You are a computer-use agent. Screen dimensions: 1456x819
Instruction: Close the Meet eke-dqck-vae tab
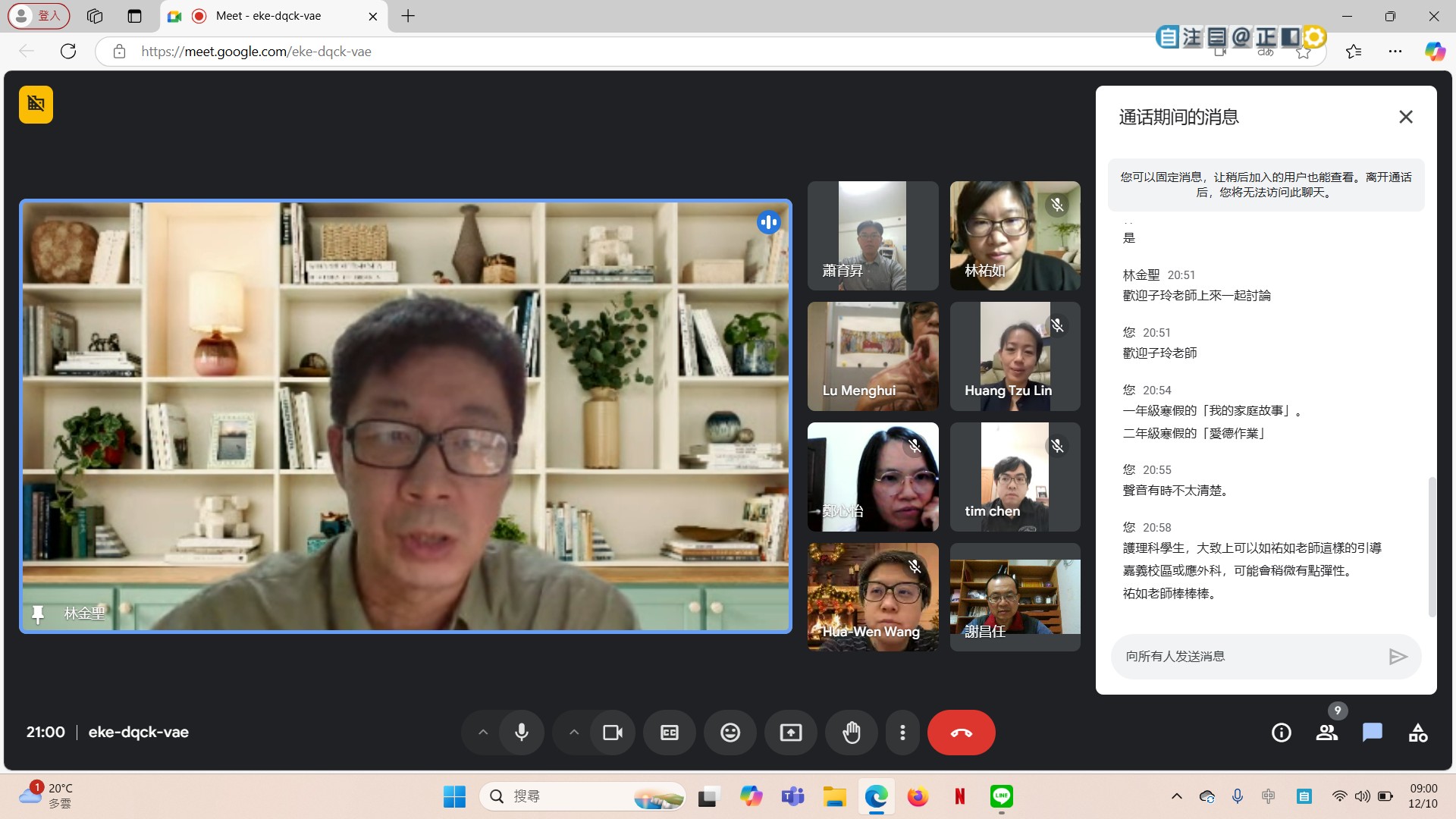tap(372, 16)
